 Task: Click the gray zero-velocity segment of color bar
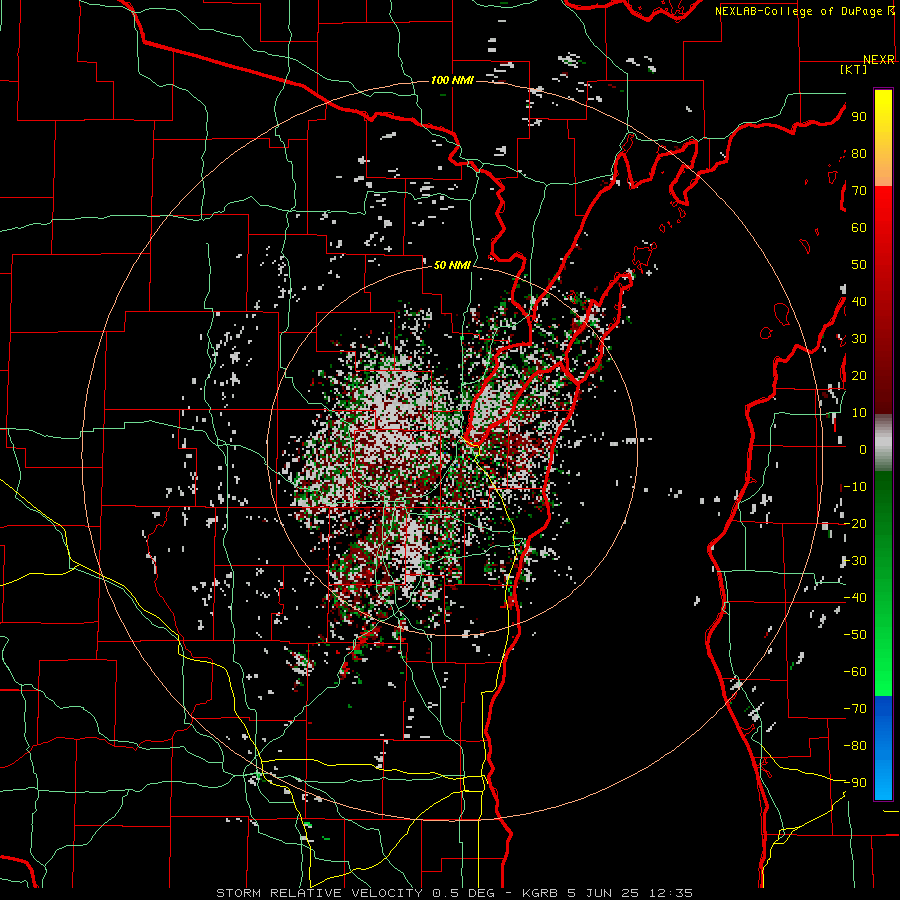tap(883, 443)
